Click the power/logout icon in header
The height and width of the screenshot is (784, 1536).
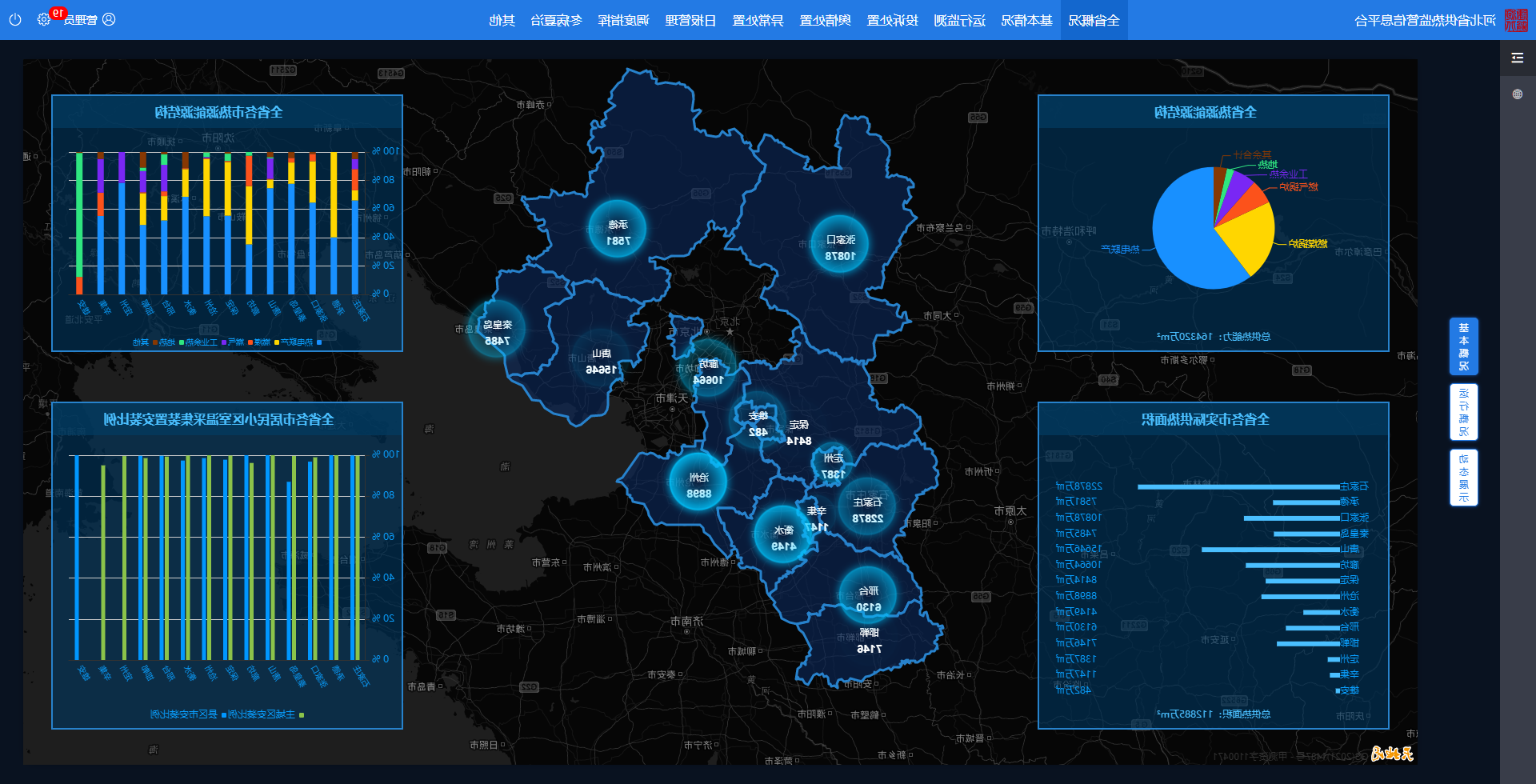tap(15, 19)
